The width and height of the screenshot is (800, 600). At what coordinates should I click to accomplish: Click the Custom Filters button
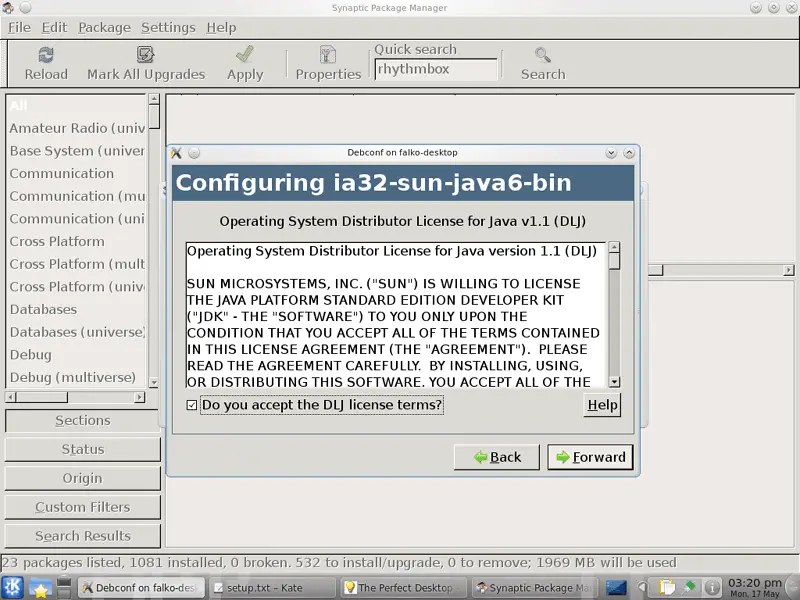point(83,507)
